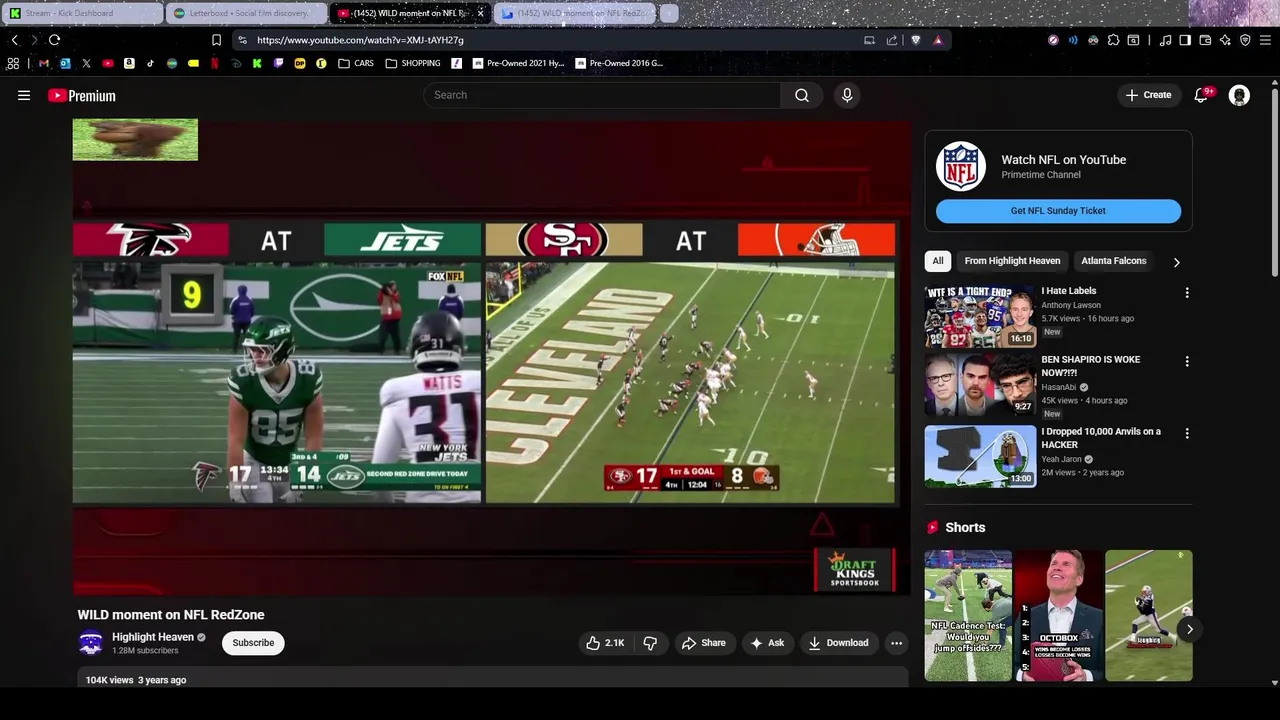Switch to the second WILD moment YouTube tab
The width and height of the screenshot is (1280, 720).
click(576, 13)
